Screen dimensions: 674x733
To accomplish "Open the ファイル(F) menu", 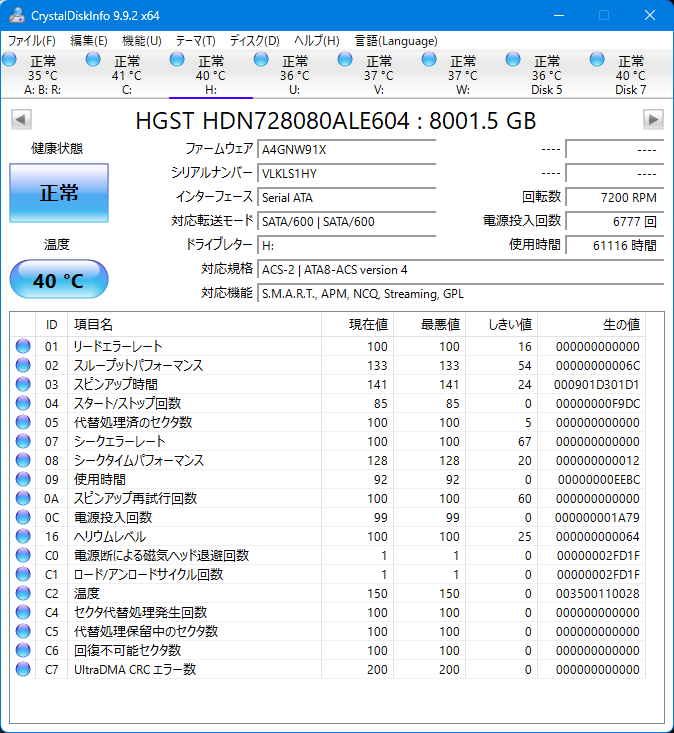I will tap(31, 41).
